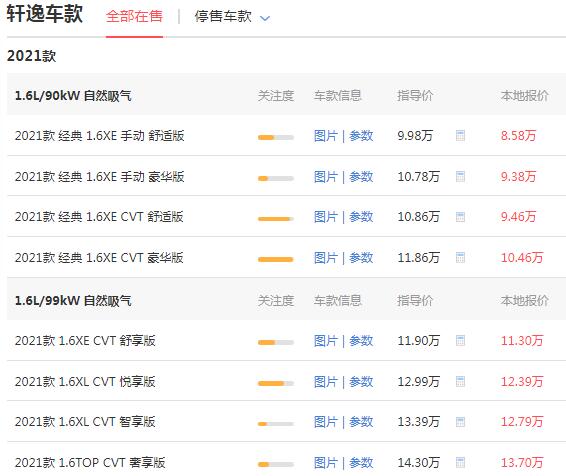Click attention bar of 1.6XL CVT 悦享版
This screenshot has width=566, height=476.
tap(276, 383)
